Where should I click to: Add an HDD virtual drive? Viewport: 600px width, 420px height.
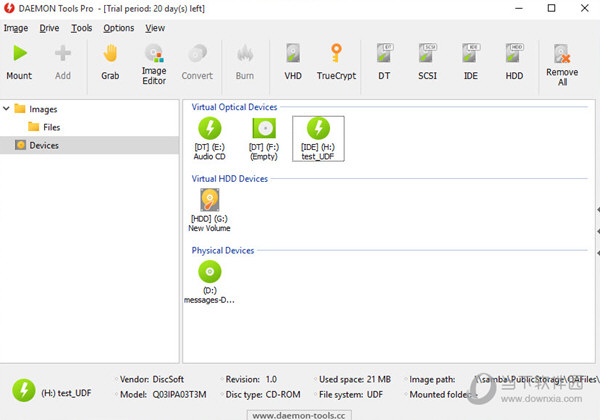514,63
